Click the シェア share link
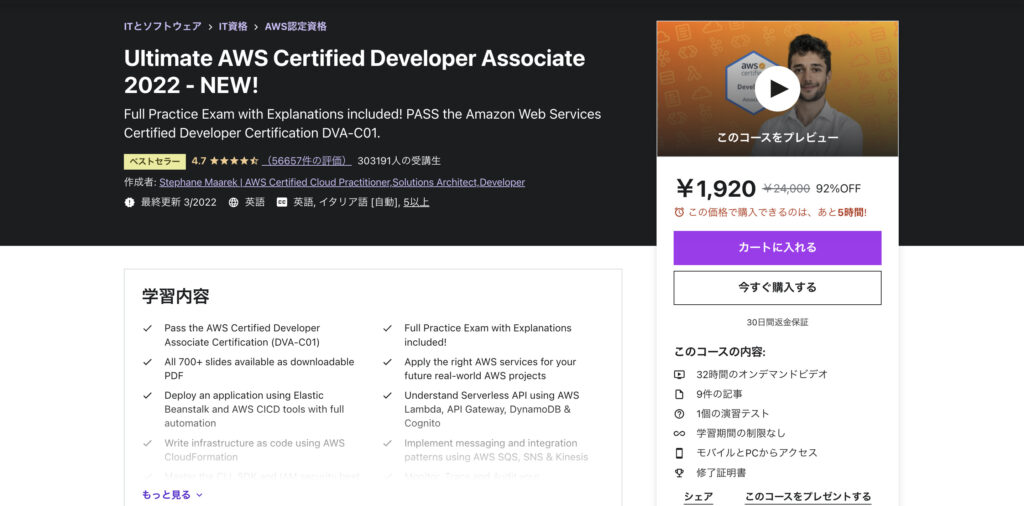The image size is (1024, 506). [698, 497]
